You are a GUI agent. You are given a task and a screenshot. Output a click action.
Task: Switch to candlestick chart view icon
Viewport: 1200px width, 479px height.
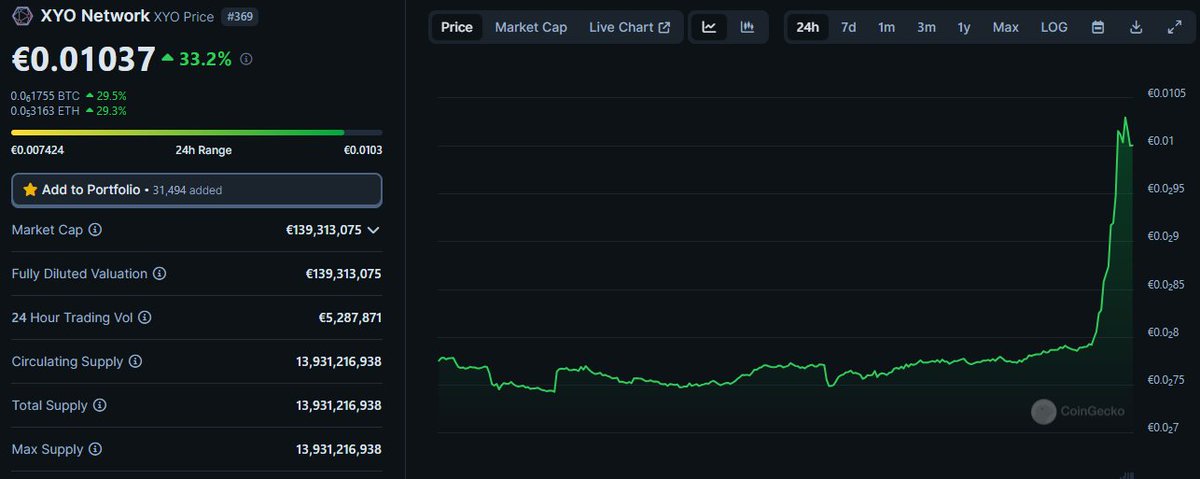click(x=747, y=27)
